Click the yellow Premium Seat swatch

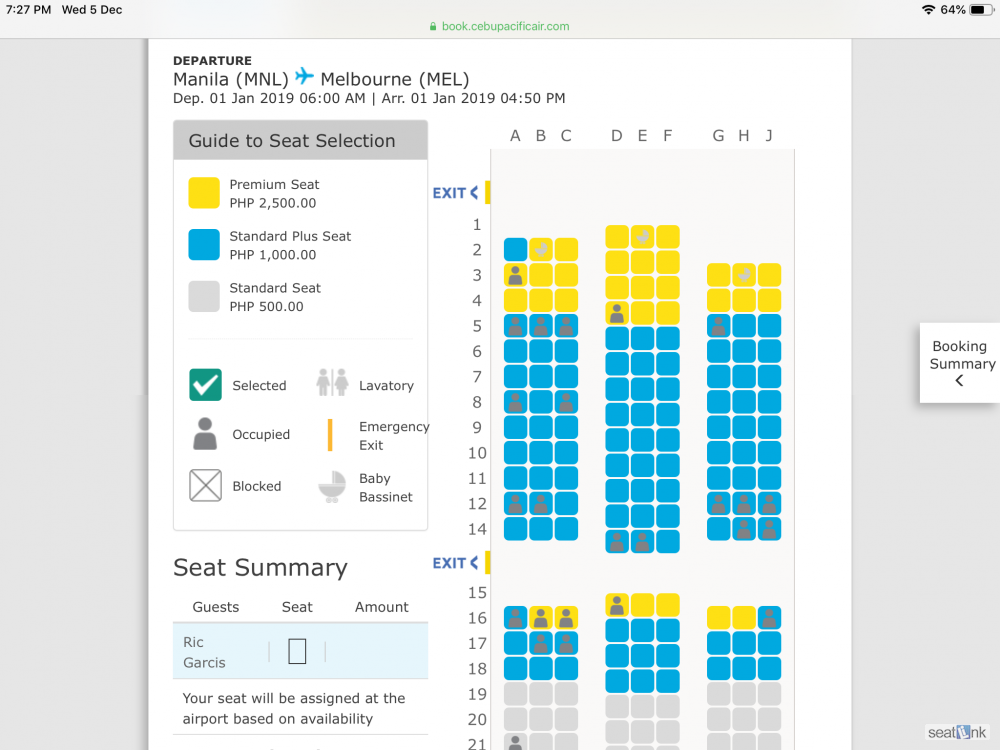[x=204, y=193]
